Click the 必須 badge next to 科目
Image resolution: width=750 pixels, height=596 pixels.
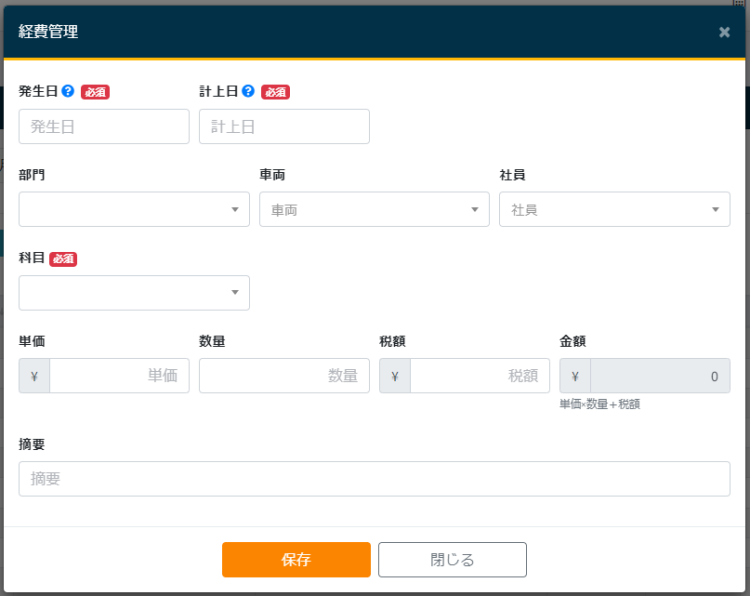tap(63, 259)
